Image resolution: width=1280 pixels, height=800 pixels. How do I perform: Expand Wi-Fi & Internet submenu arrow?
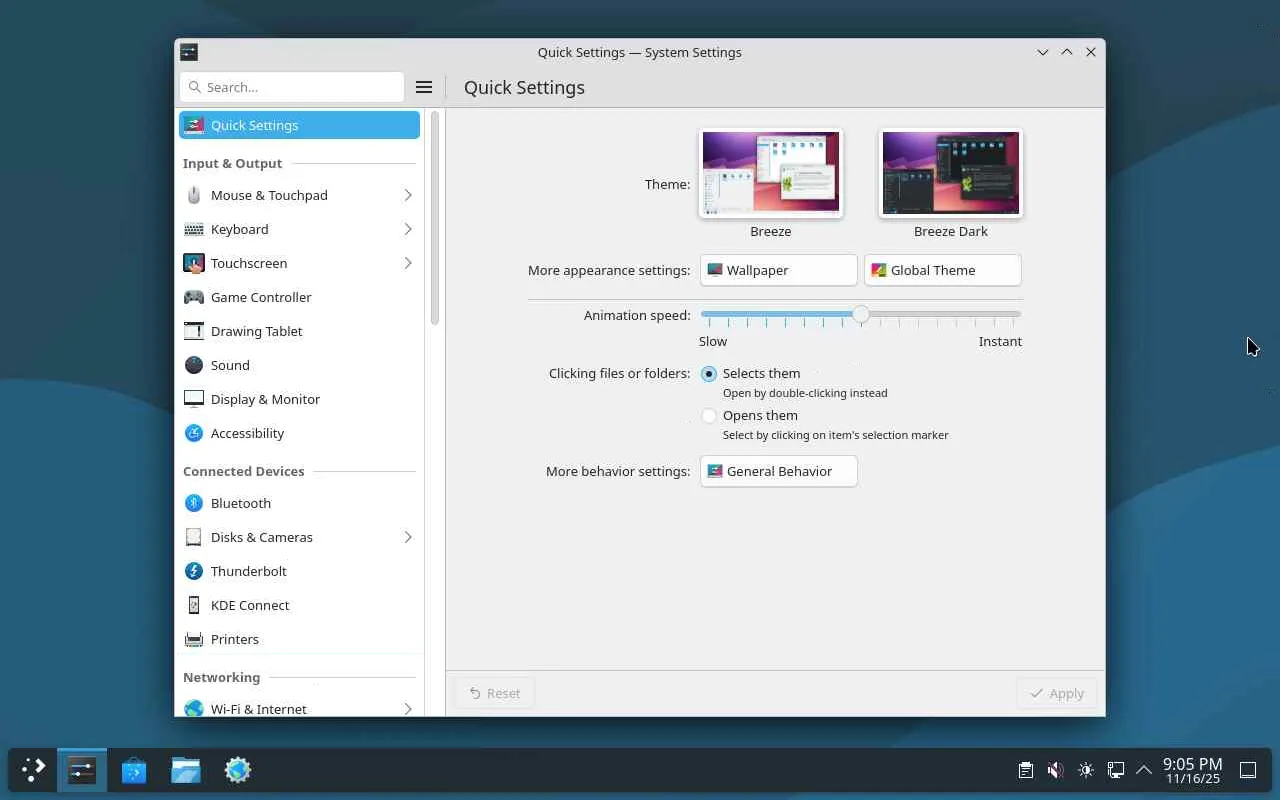pyautogui.click(x=408, y=708)
